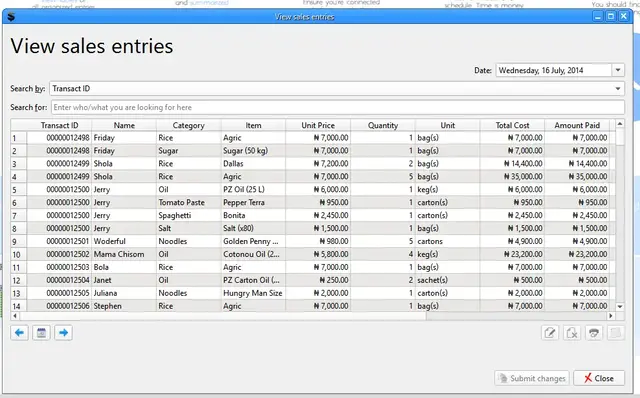Click the 'Janet' name cell

click(x=124, y=280)
